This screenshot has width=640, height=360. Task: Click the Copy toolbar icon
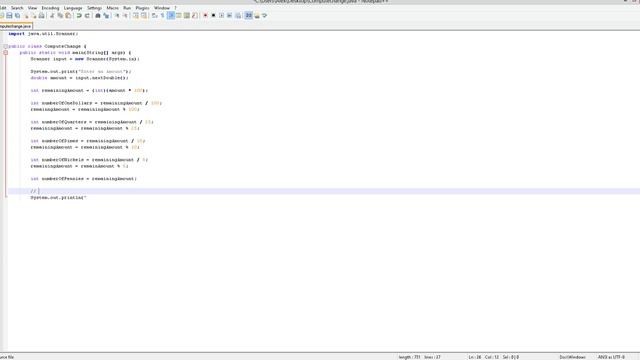(x=60, y=16)
